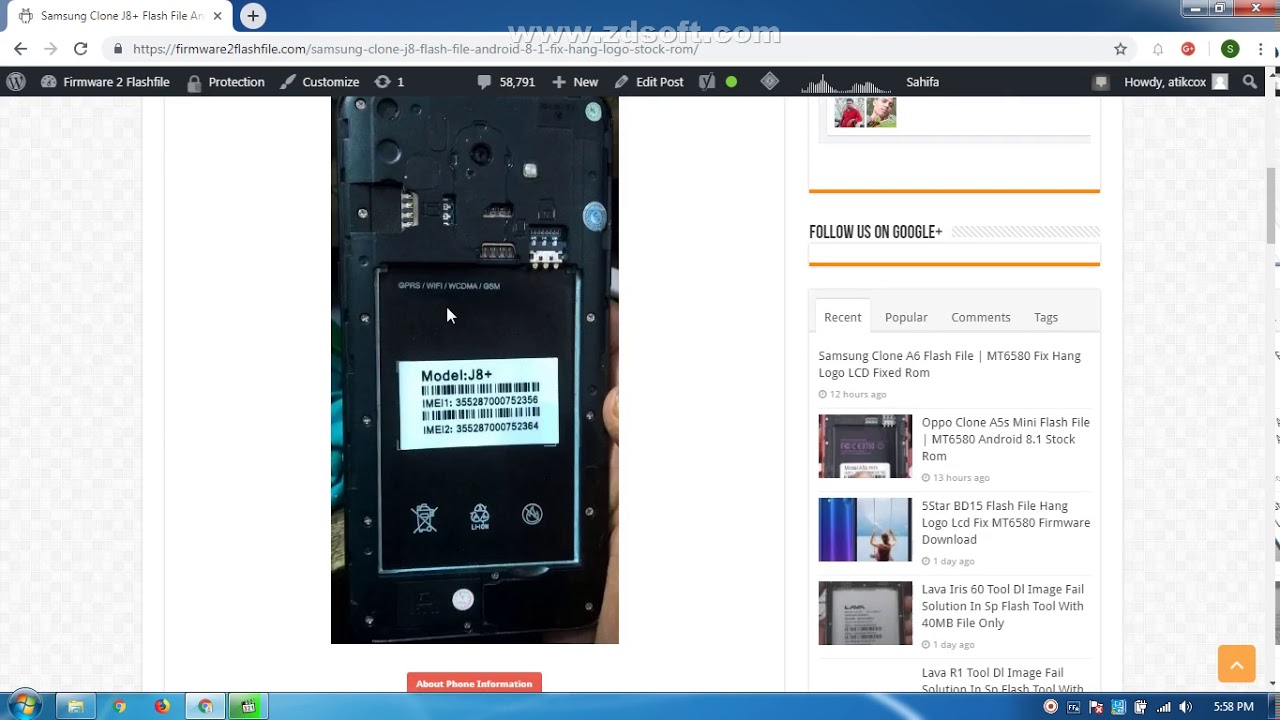Reload the page with refresh icon
Screen dimensions: 1280x720
click(x=81, y=49)
